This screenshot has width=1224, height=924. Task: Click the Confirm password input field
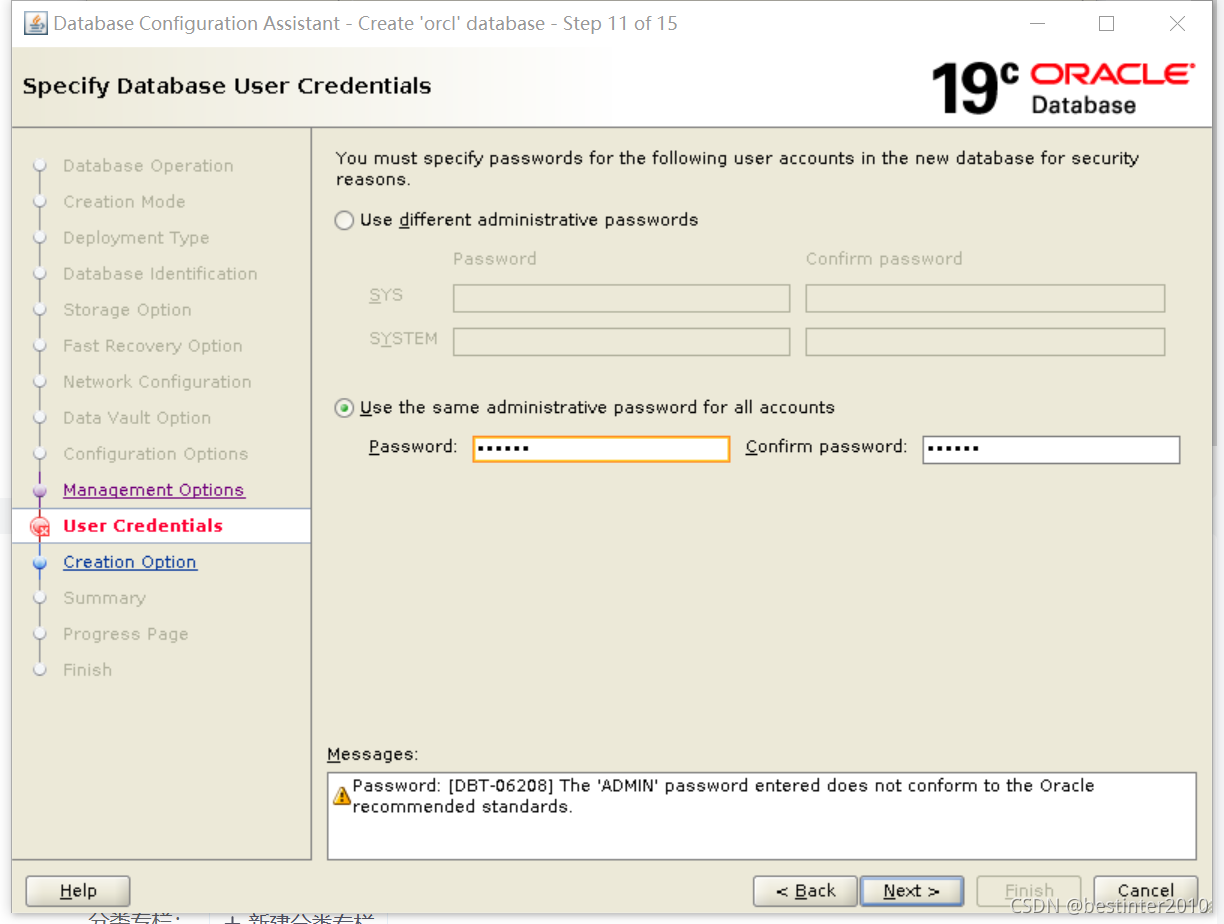click(1051, 449)
